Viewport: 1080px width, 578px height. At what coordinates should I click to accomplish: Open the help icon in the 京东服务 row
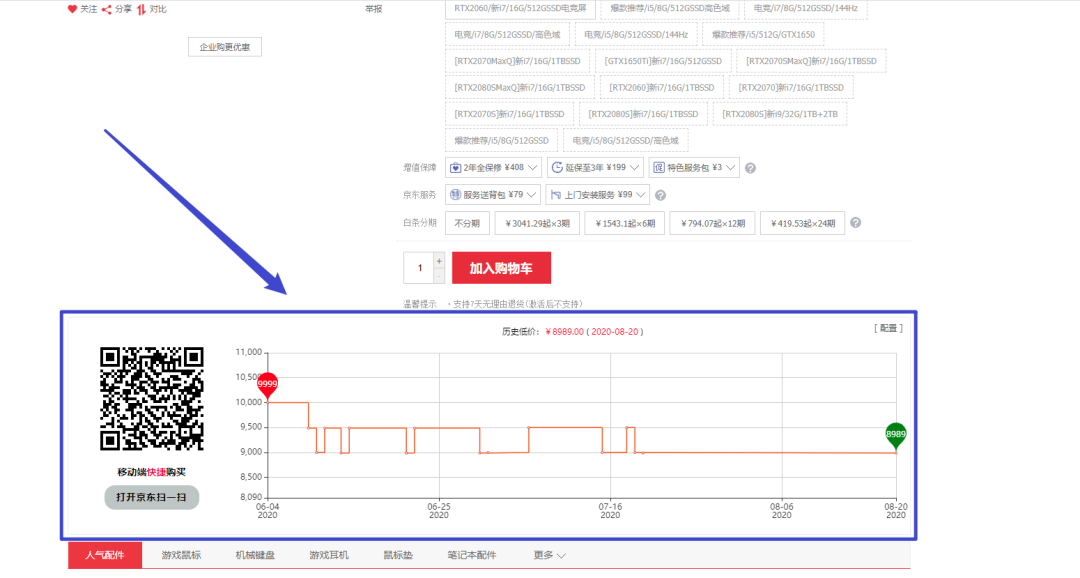coord(660,196)
